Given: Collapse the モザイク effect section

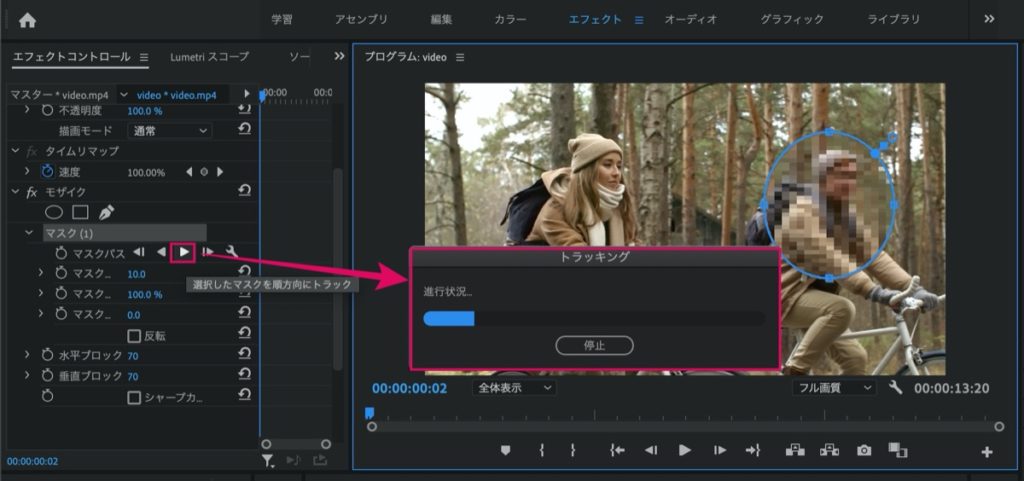Looking at the screenshot, I should coord(16,192).
